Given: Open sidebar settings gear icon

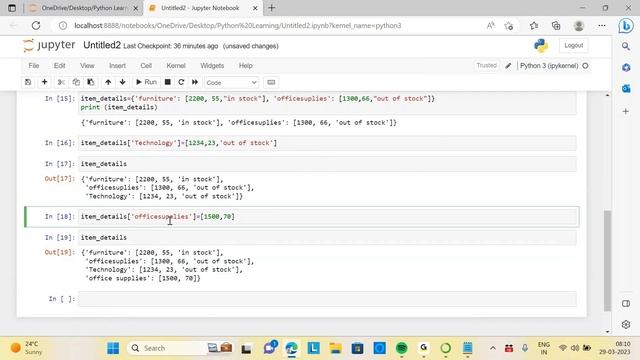Looking at the screenshot, I should tap(626, 324).
